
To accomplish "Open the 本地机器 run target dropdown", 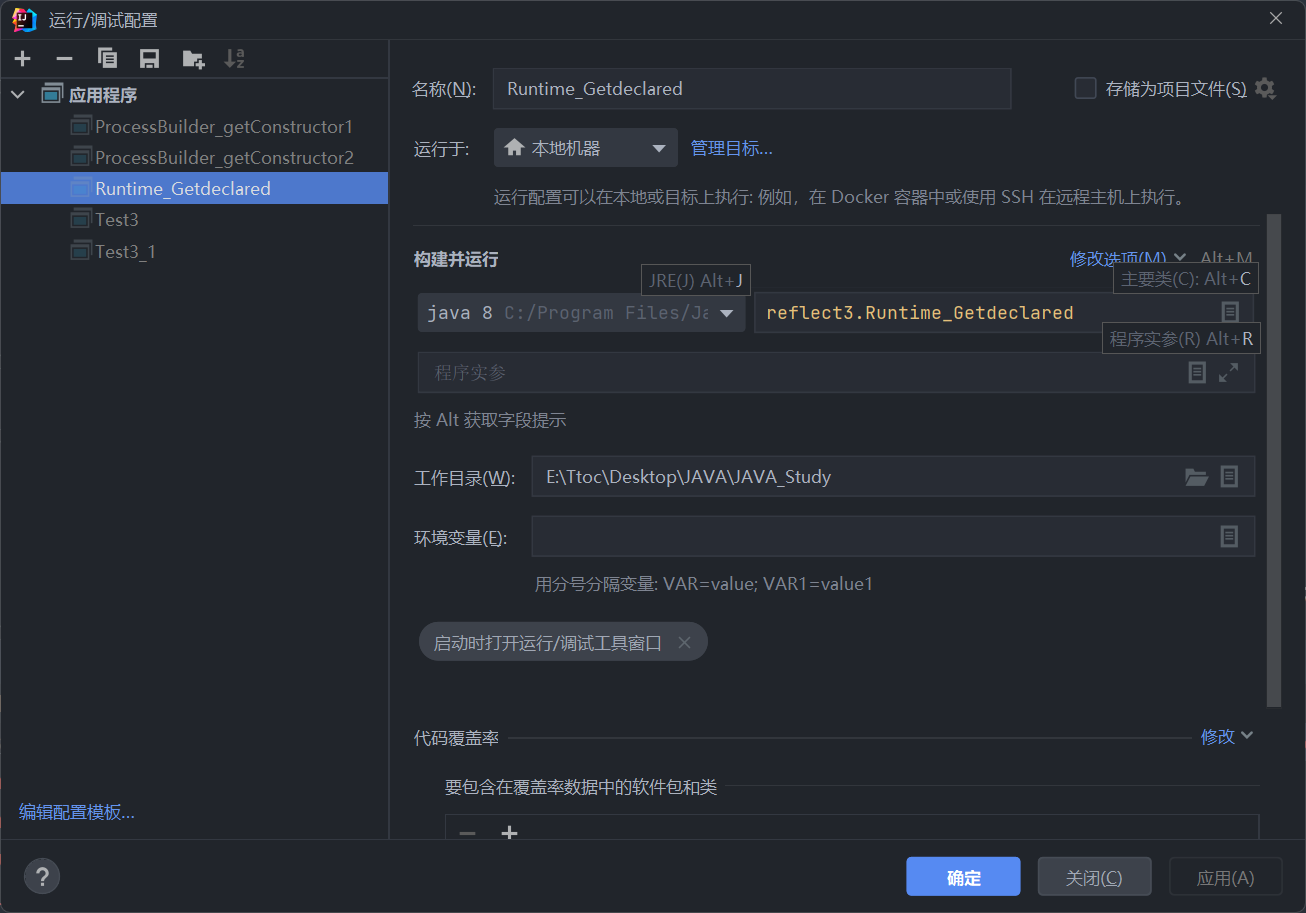I will click(586, 148).
